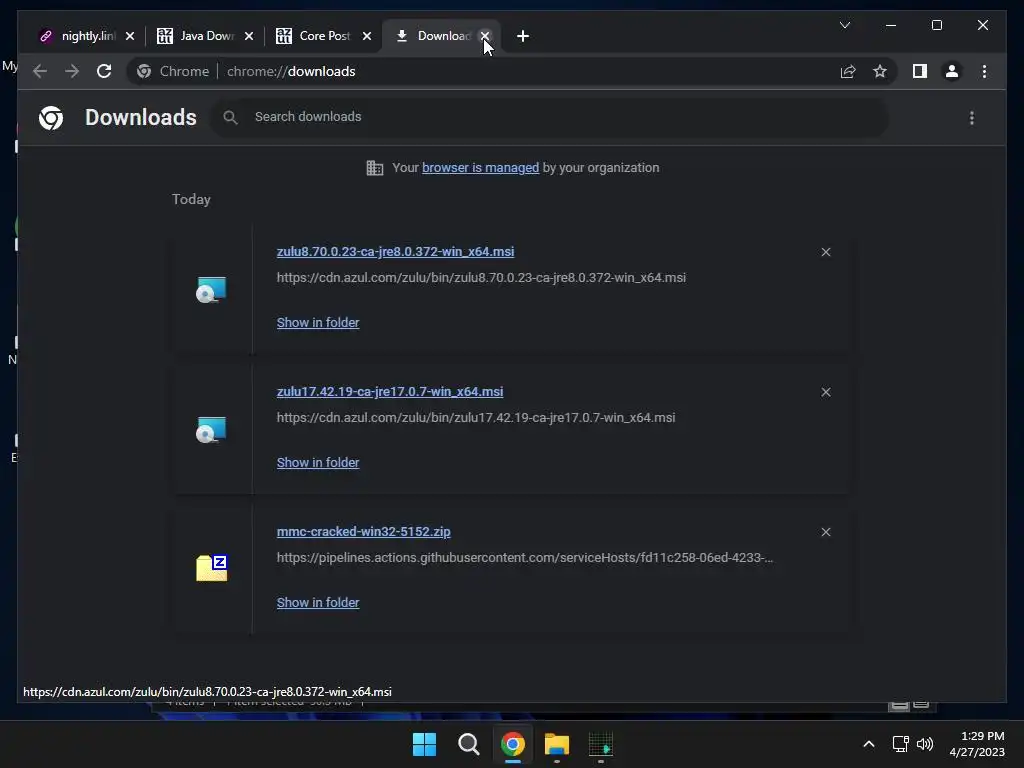Click the search magnifier in downloads search

[x=230, y=118]
